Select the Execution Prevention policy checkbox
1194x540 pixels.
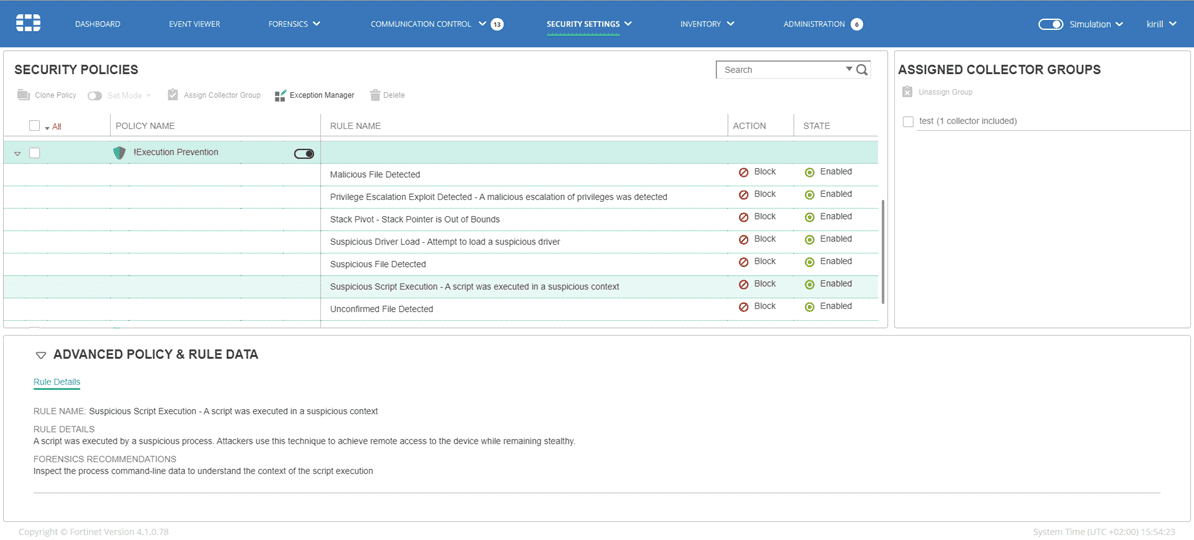tap(35, 153)
